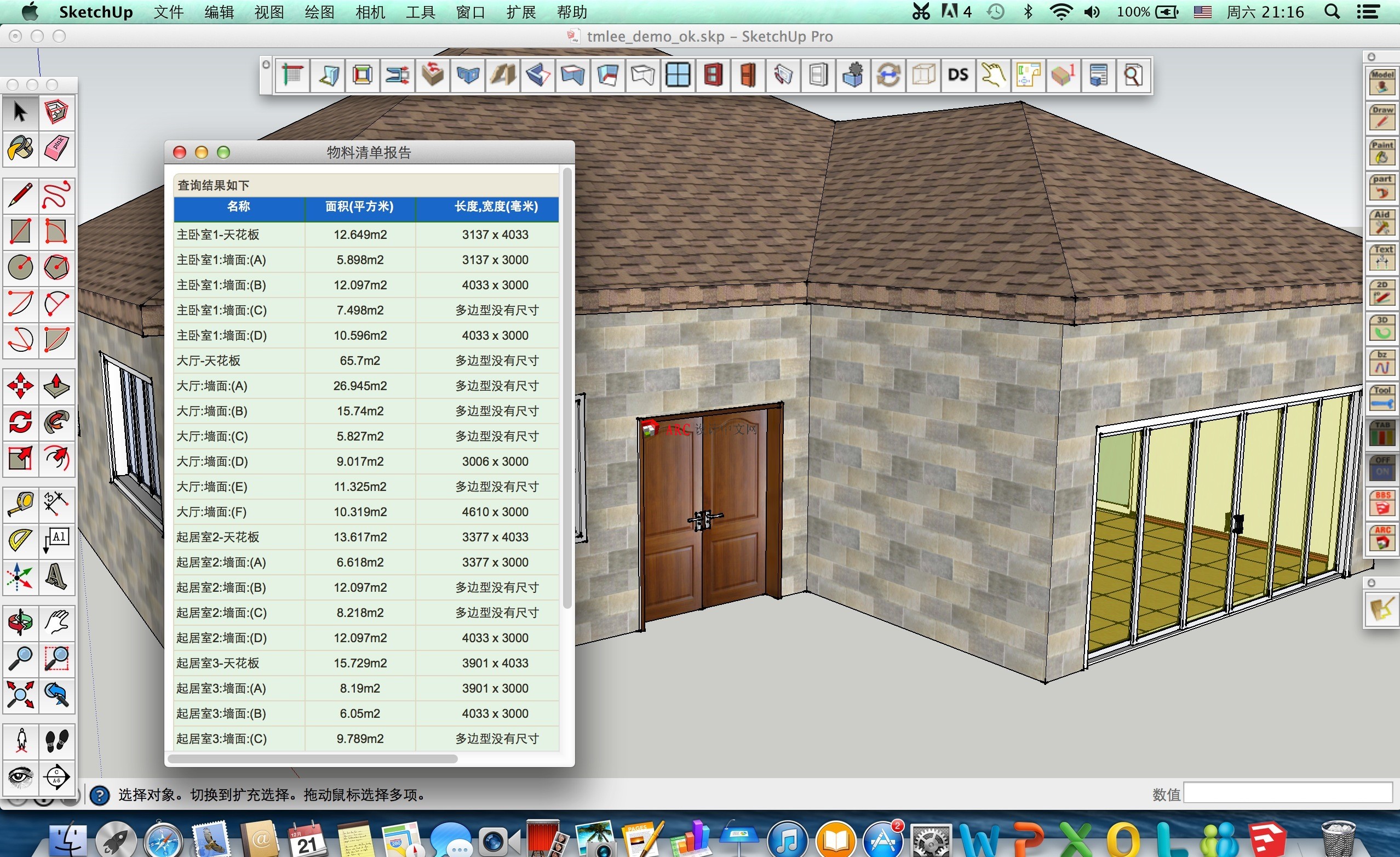Open the 编辑 menu
The image size is (1400, 857).
(219, 12)
